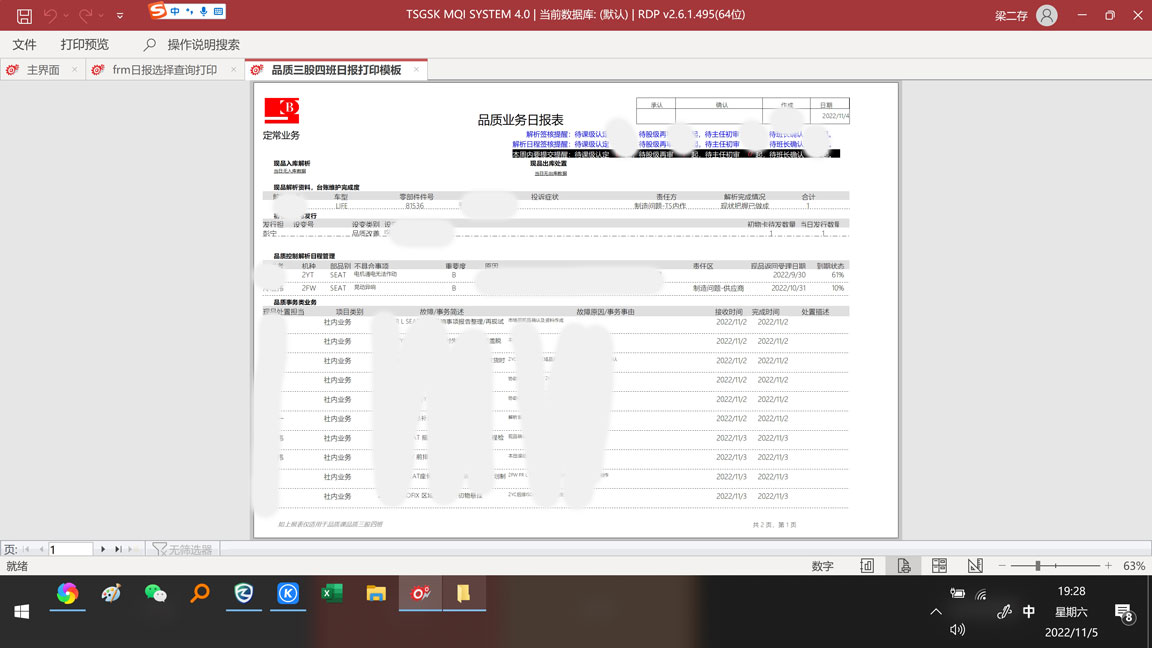Open the colorful browser taskbar icon

tap(68, 594)
